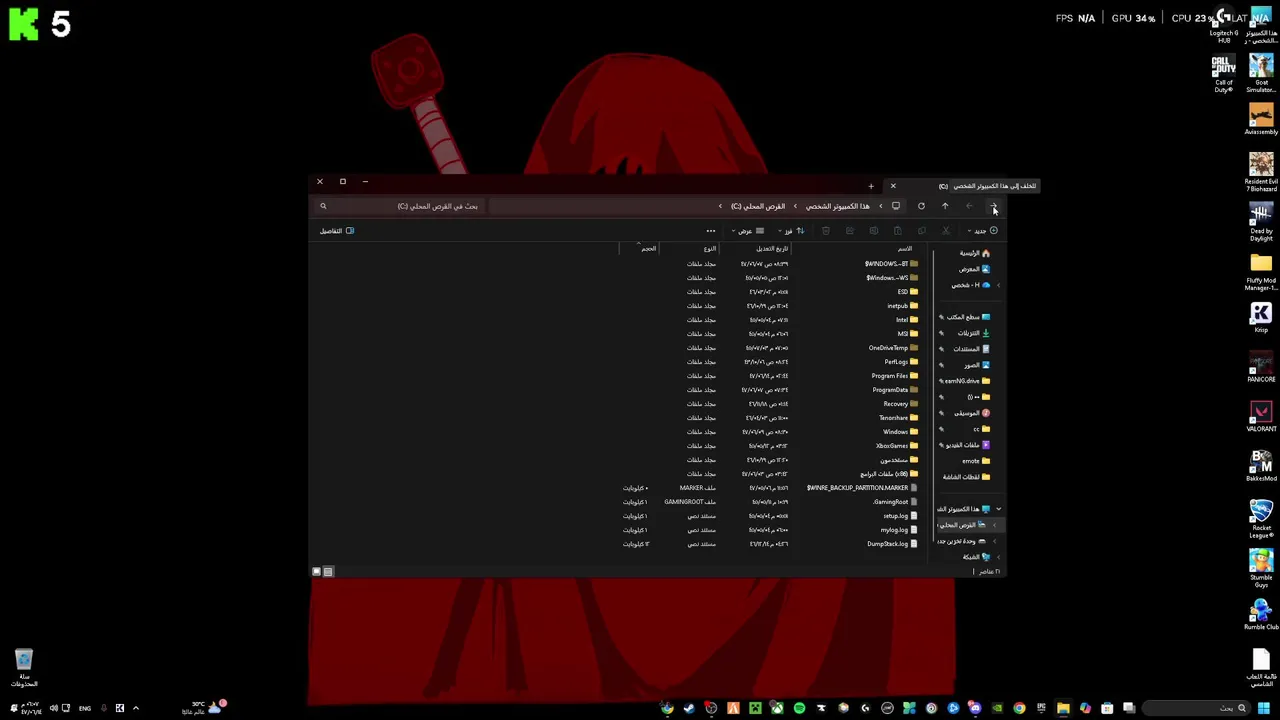This screenshot has height=720, width=1280.
Task: Select the ProgramData folder
Action: click(x=895, y=390)
